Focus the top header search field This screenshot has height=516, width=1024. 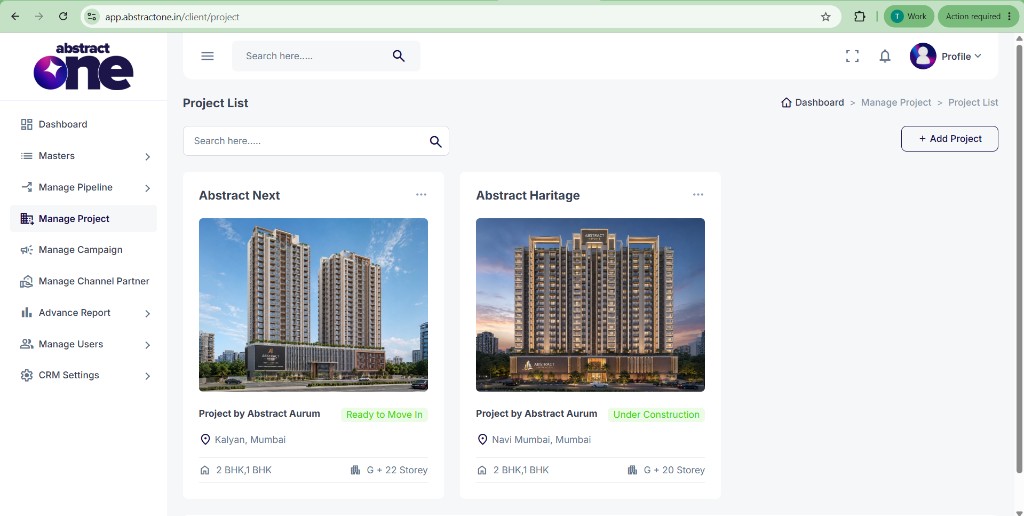[326, 56]
